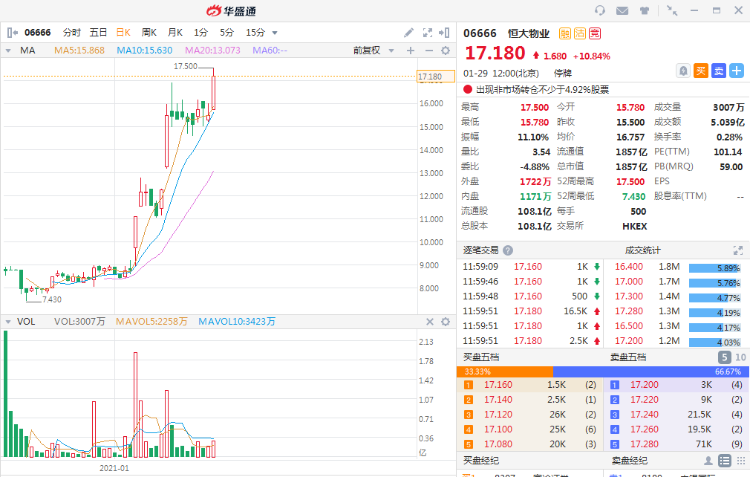Viewport: 750px width, 477px height.
Task: Select the 1分 chart tab
Action: pyautogui.click(x=201, y=33)
